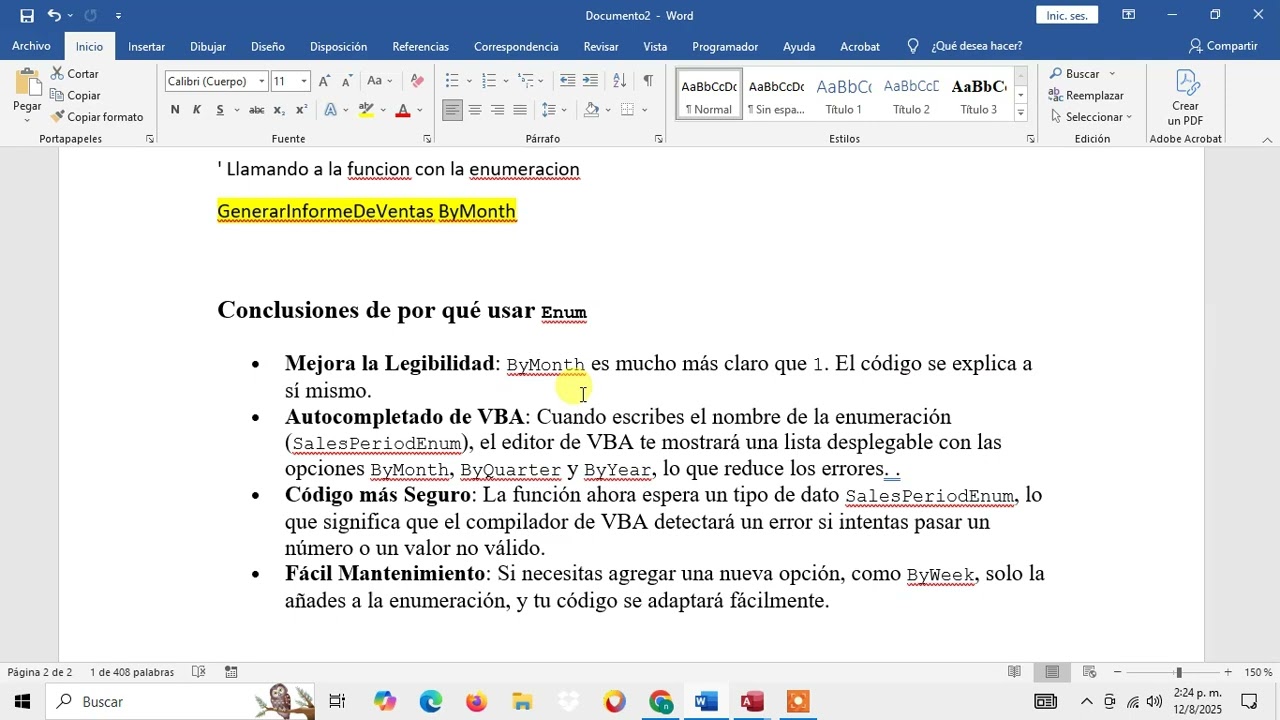Open Microsoft Edge from the taskbar

(431, 702)
